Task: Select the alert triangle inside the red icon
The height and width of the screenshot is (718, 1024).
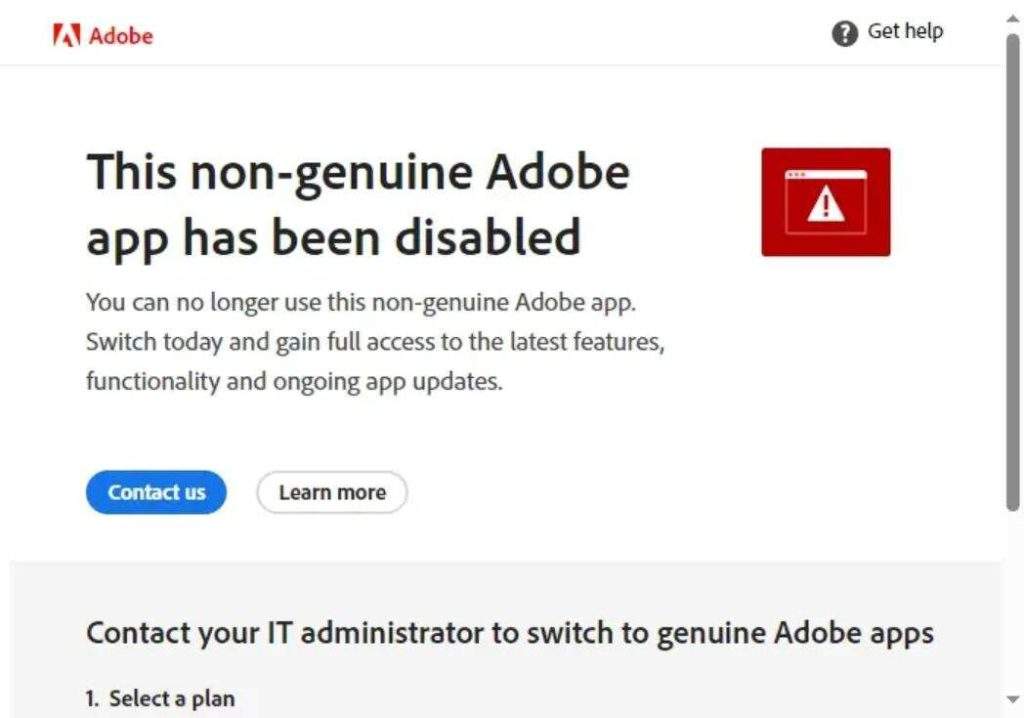Action: click(x=826, y=208)
